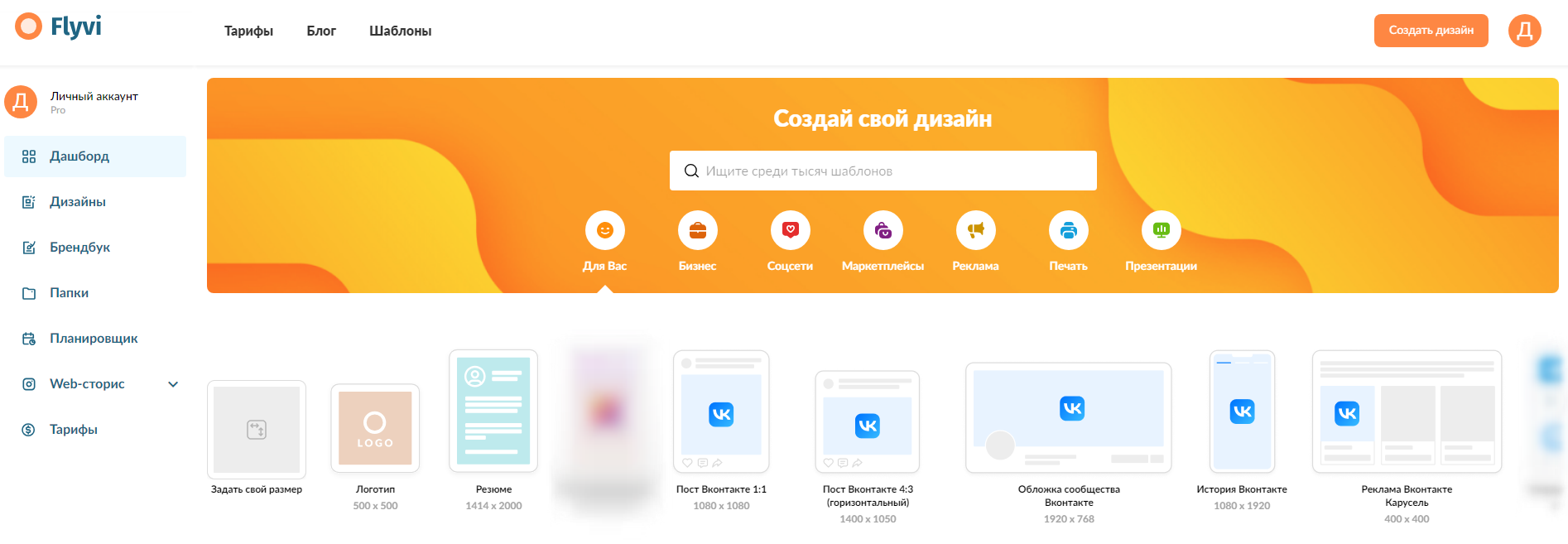Click the Личный аккаунт name text
The width and height of the screenshot is (1568, 544).
[94, 96]
